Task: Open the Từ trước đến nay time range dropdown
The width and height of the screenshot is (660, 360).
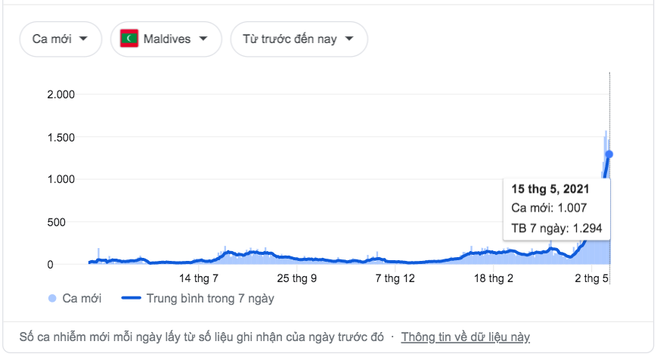Action: tap(299, 39)
